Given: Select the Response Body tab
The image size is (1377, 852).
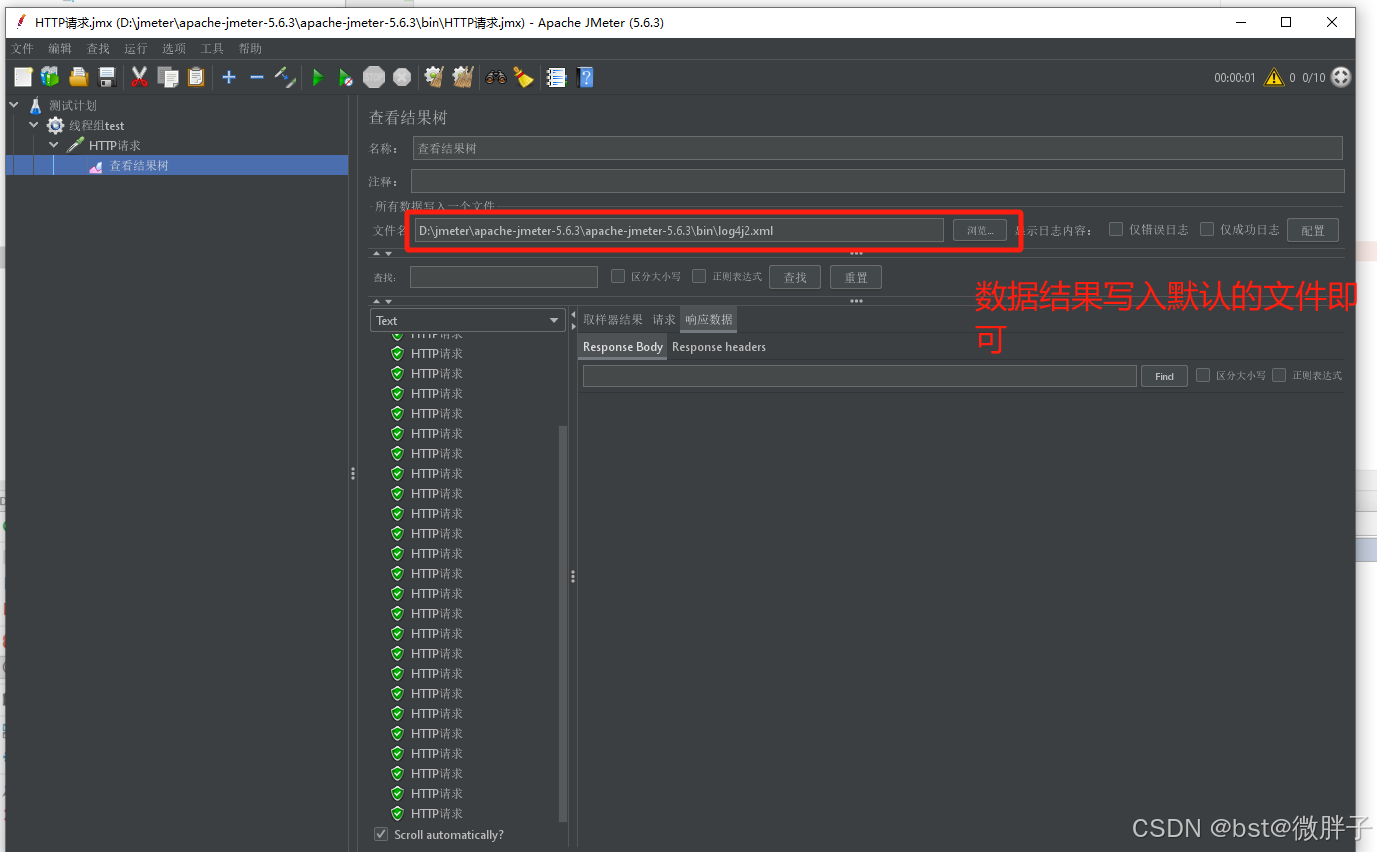Looking at the screenshot, I should pyautogui.click(x=623, y=347).
